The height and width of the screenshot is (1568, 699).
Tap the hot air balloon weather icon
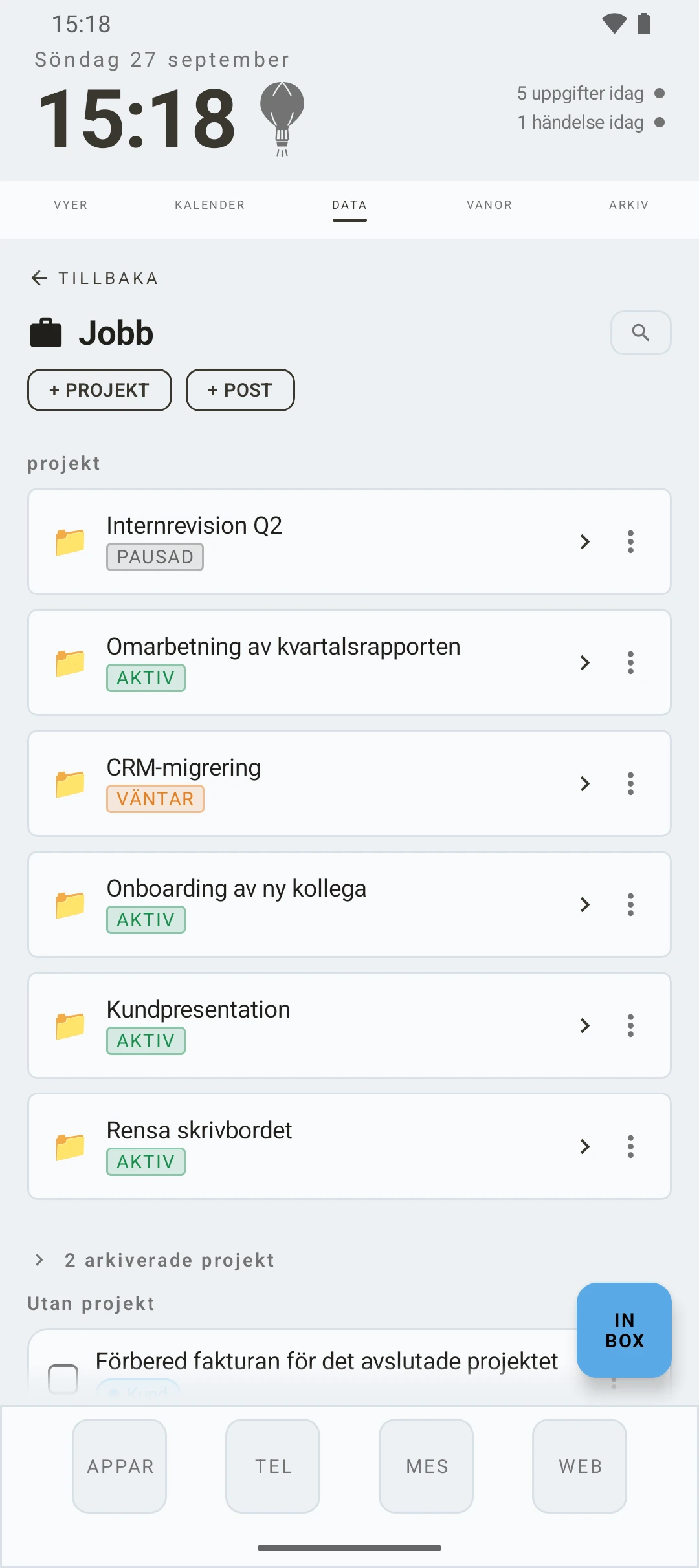(x=282, y=118)
